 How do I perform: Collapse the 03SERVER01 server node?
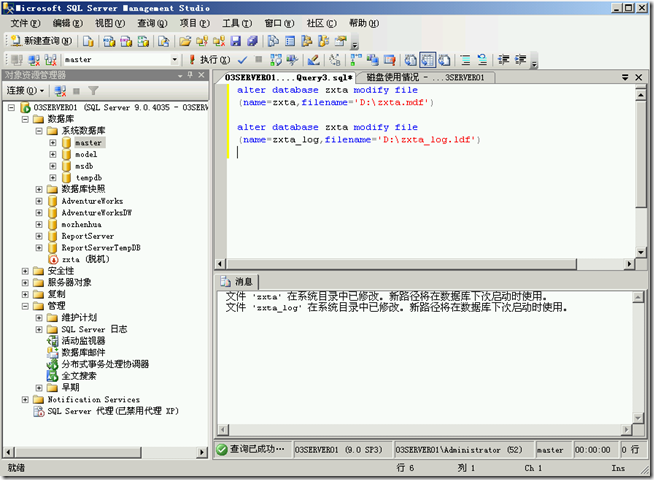point(12,108)
